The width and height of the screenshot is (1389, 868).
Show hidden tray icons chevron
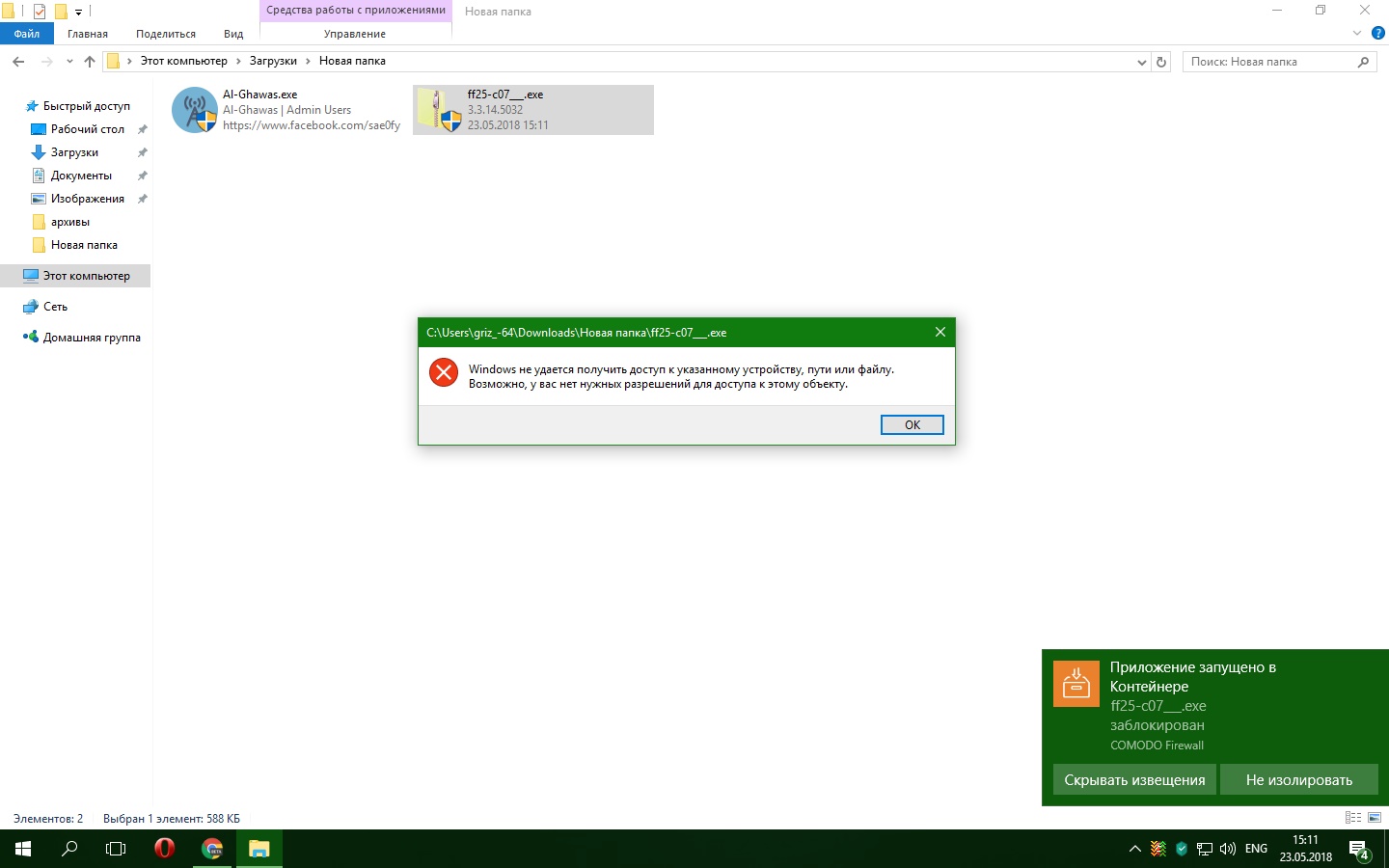[x=1135, y=849]
